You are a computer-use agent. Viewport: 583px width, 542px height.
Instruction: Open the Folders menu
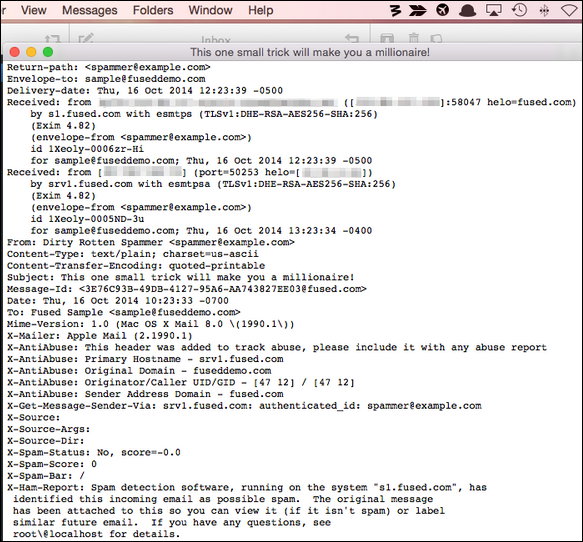(x=153, y=10)
